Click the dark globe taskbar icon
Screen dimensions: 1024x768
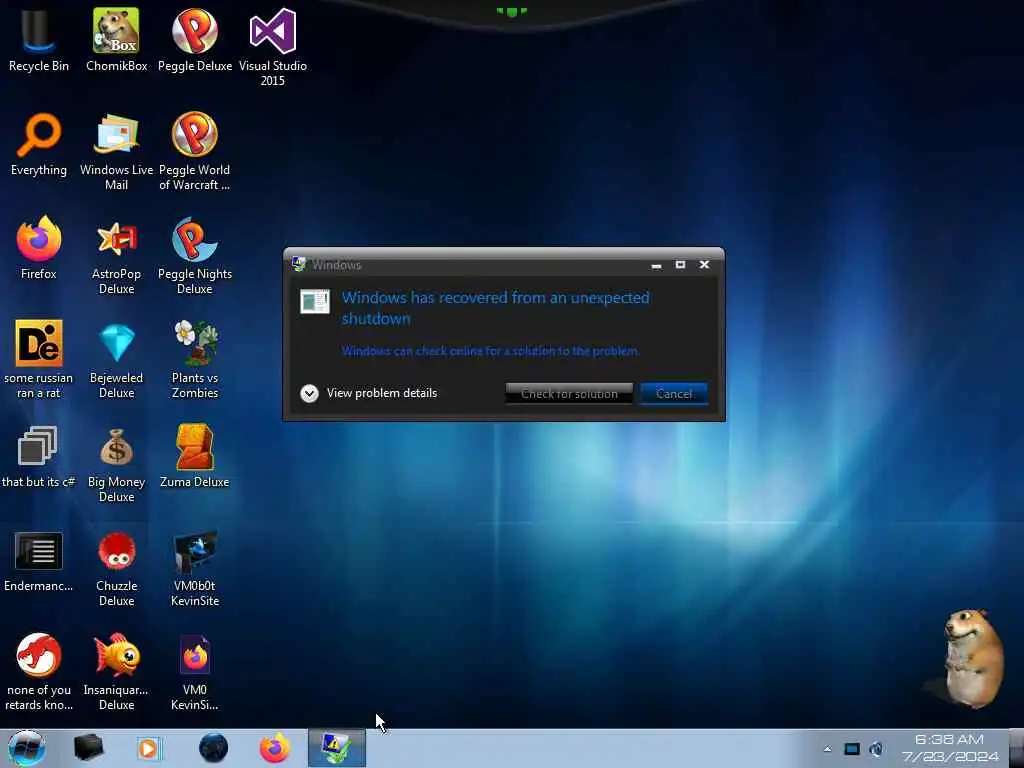(213, 748)
